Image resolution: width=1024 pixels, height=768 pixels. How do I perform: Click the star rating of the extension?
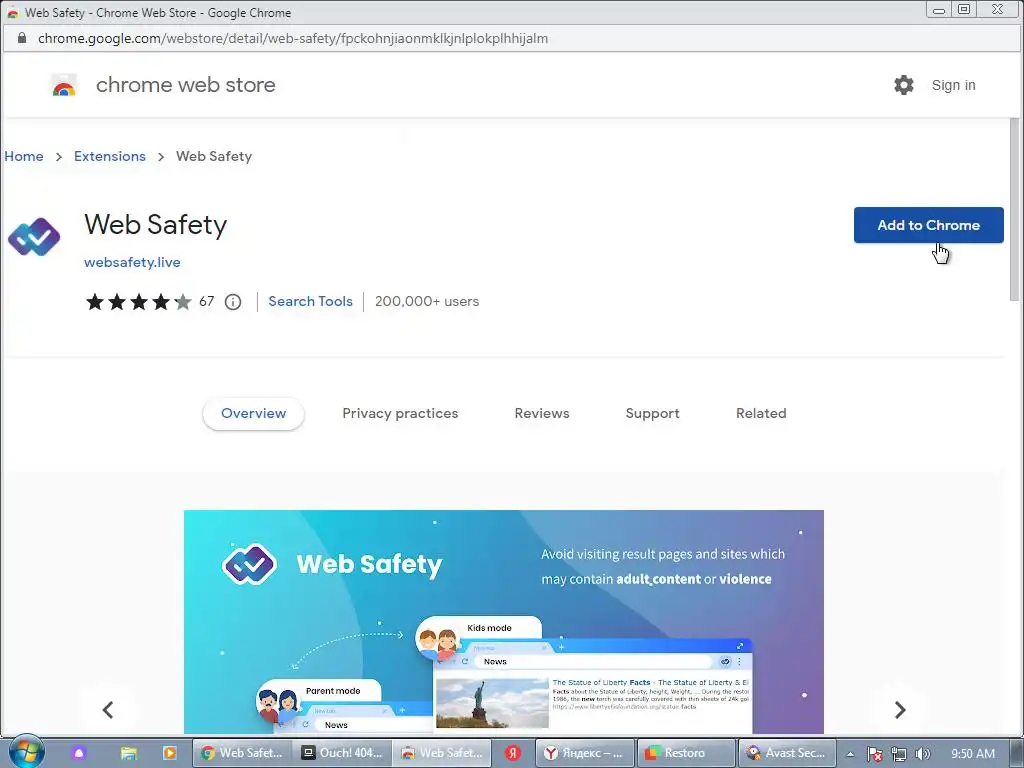click(x=138, y=302)
